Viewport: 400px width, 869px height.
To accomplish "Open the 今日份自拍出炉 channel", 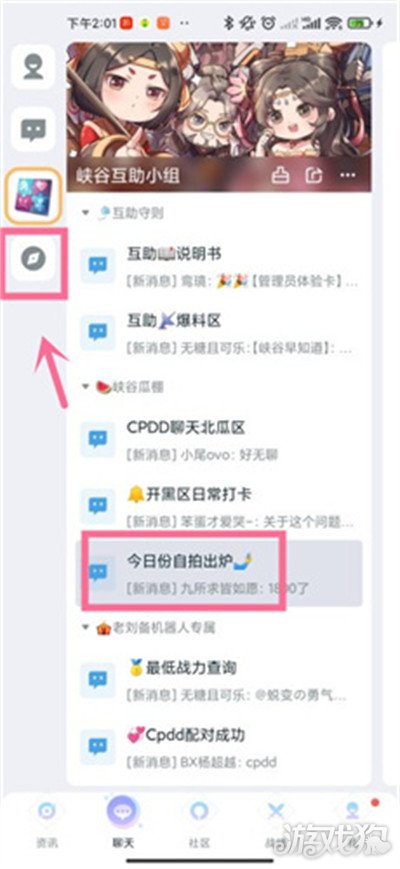I will 219,573.
